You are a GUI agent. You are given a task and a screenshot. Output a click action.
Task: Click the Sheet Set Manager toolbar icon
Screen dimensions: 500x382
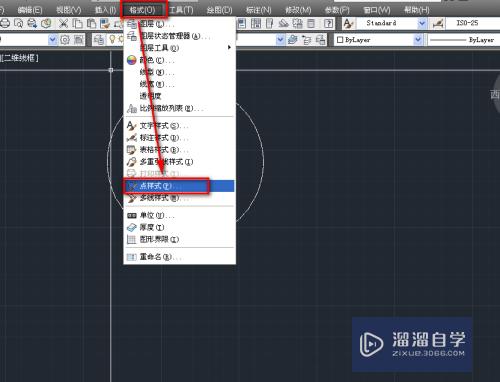[269, 23]
